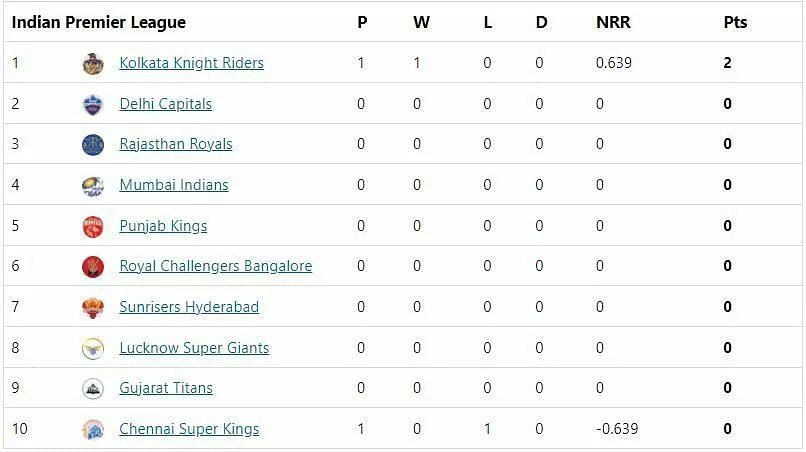The height and width of the screenshot is (452, 806).
Task: Click the Lucknow Super Giants logo
Action: click(x=93, y=348)
